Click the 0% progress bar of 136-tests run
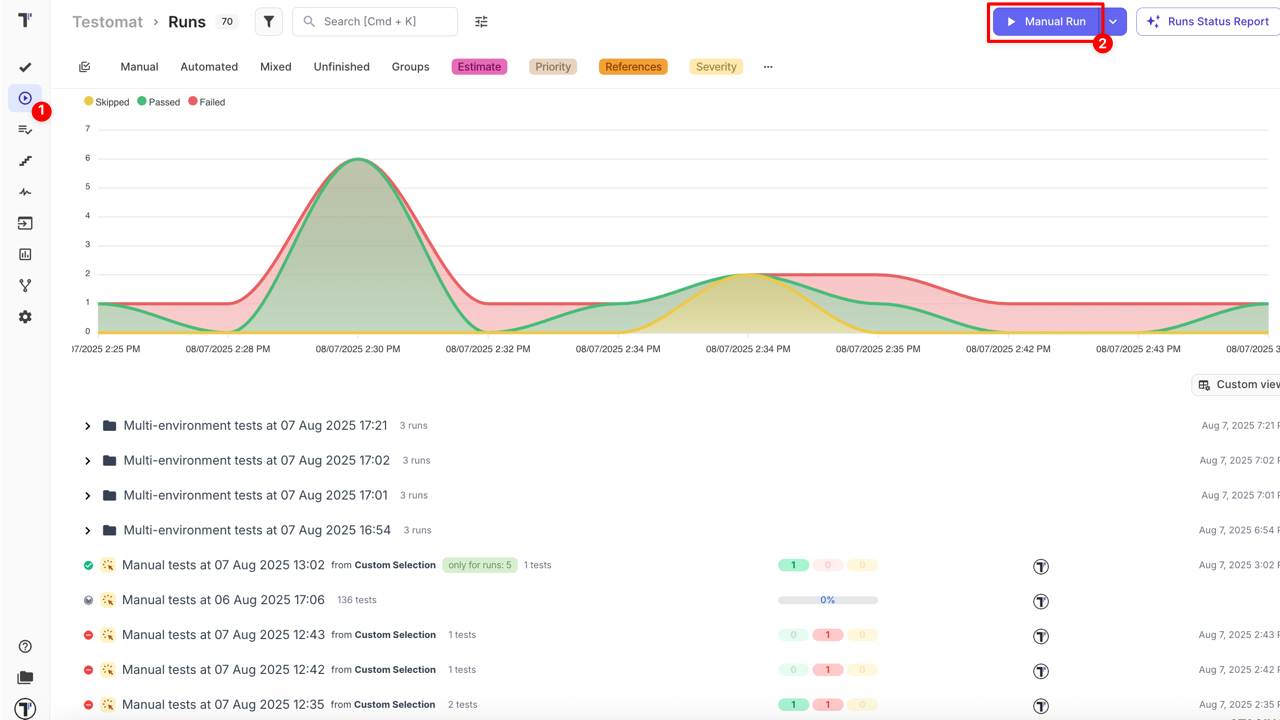The height and width of the screenshot is (720, 1280). click(x=827, y=600)
